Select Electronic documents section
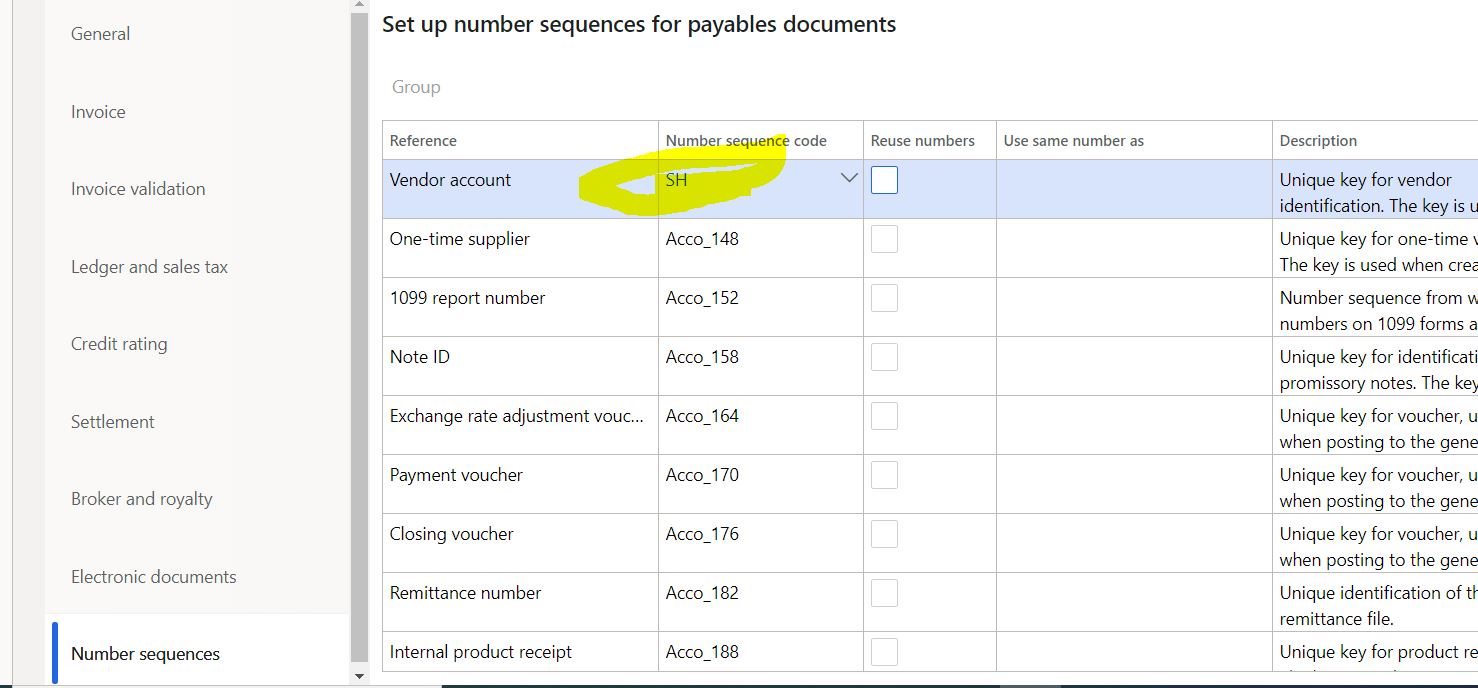 tap(153, 577)
